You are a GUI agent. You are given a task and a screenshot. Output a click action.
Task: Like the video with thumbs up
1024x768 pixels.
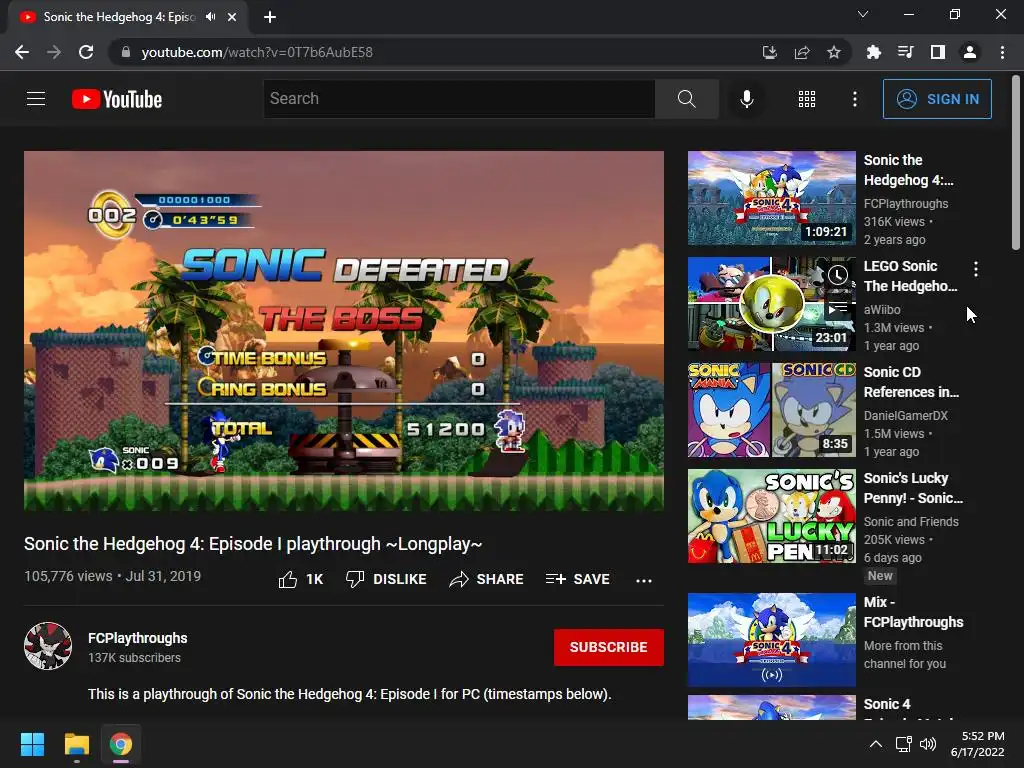click(x=301, y=579)
